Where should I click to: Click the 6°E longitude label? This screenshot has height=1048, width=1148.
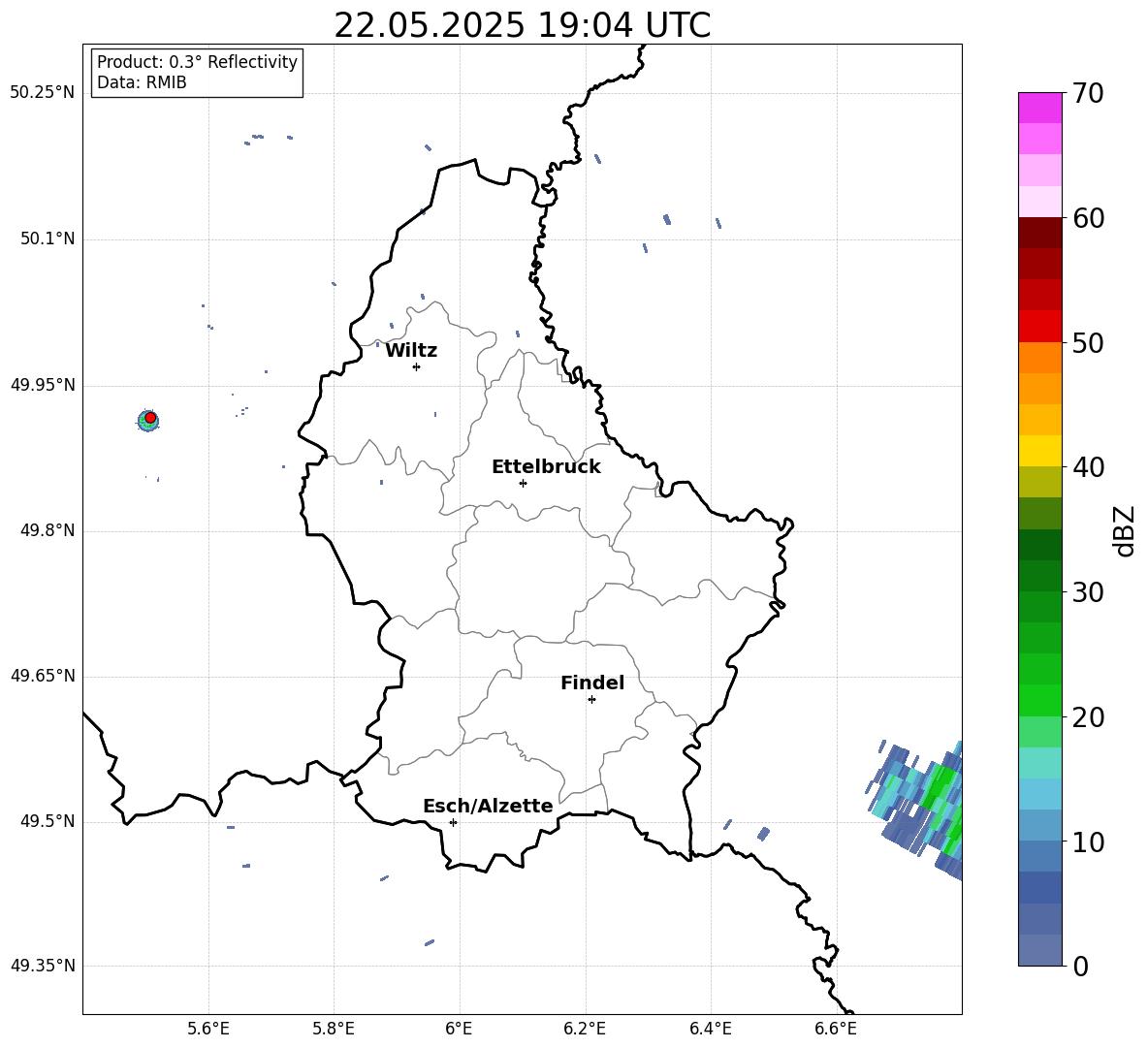[459, 1029]
